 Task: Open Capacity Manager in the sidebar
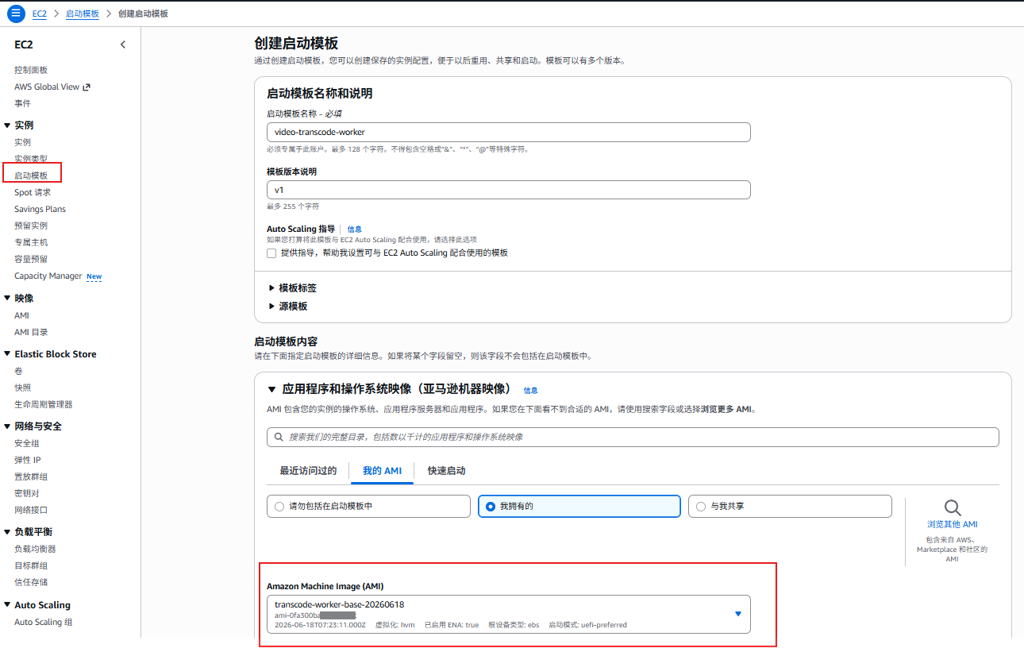pyautogui.click(x=48, y=276)
